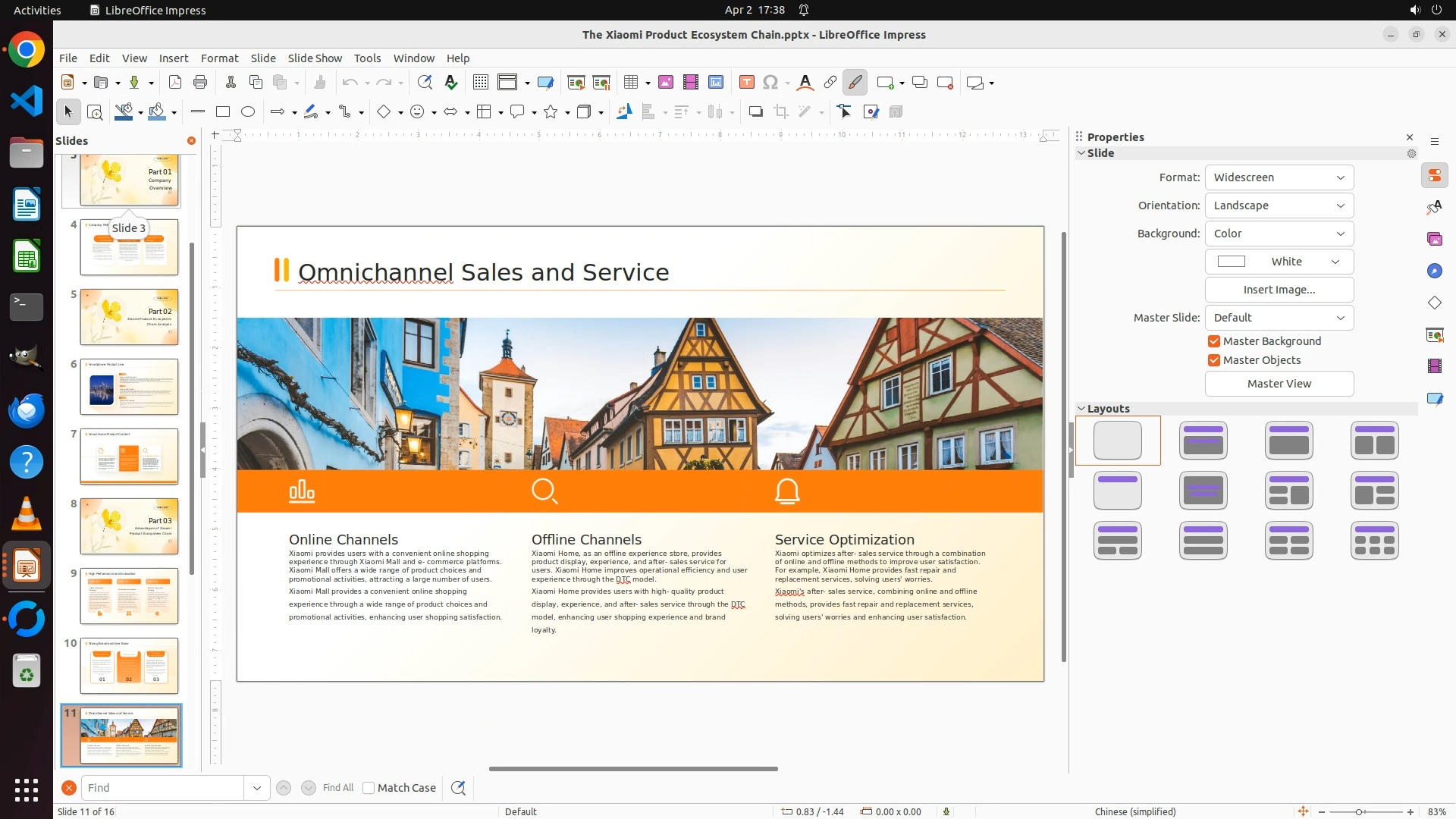Viewport: 1456px width, 819px height.
Task: Open the Master Slide dropdown
Action: pyautogui.click(x=1279, y=318)
